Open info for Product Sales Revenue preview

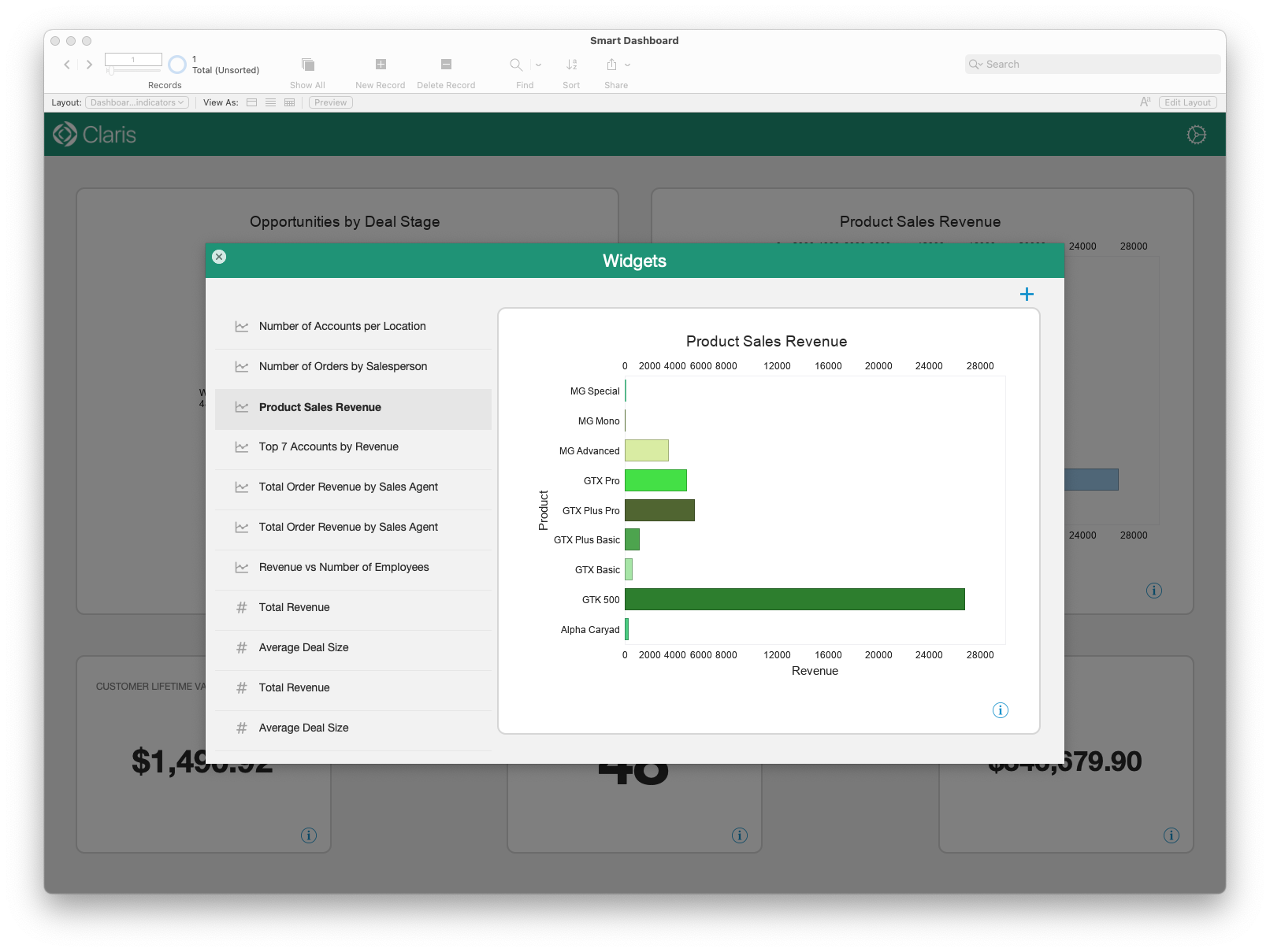1001,710
